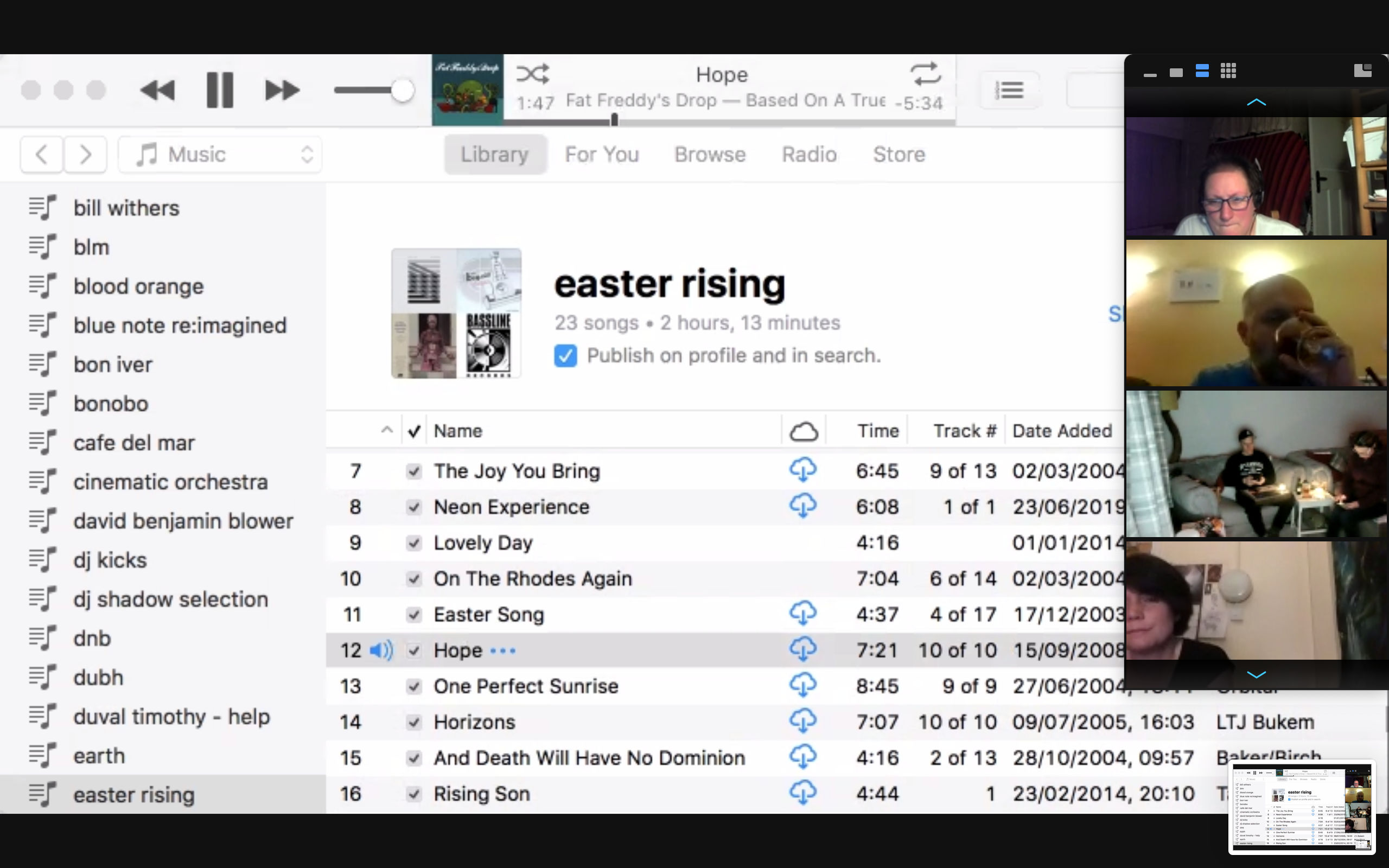The height and width of the screenshot is (868, 1389).
Task: Adjust the volume slider knob
Action: pos(403,90)
